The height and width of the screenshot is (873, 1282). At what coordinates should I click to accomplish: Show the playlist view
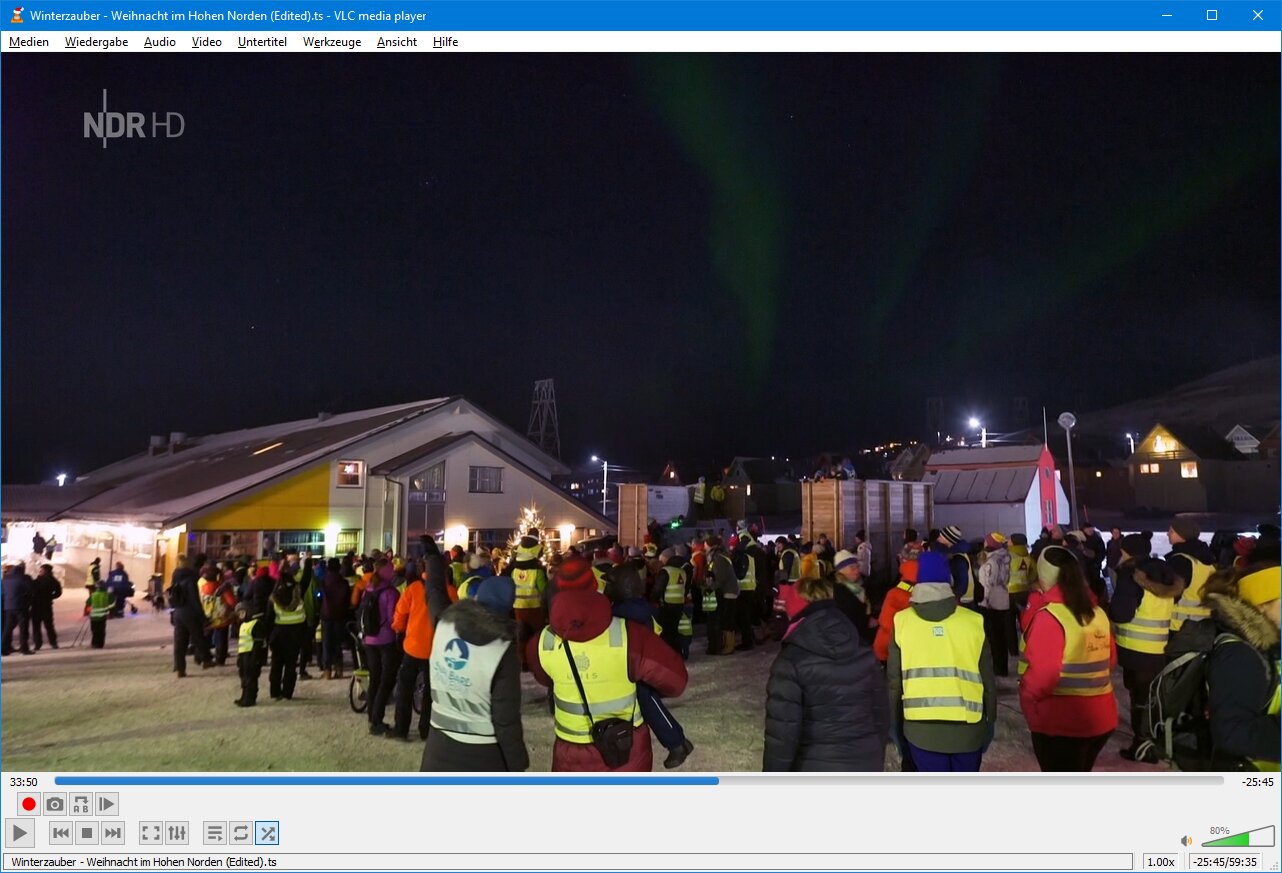[x=214, y=833]
